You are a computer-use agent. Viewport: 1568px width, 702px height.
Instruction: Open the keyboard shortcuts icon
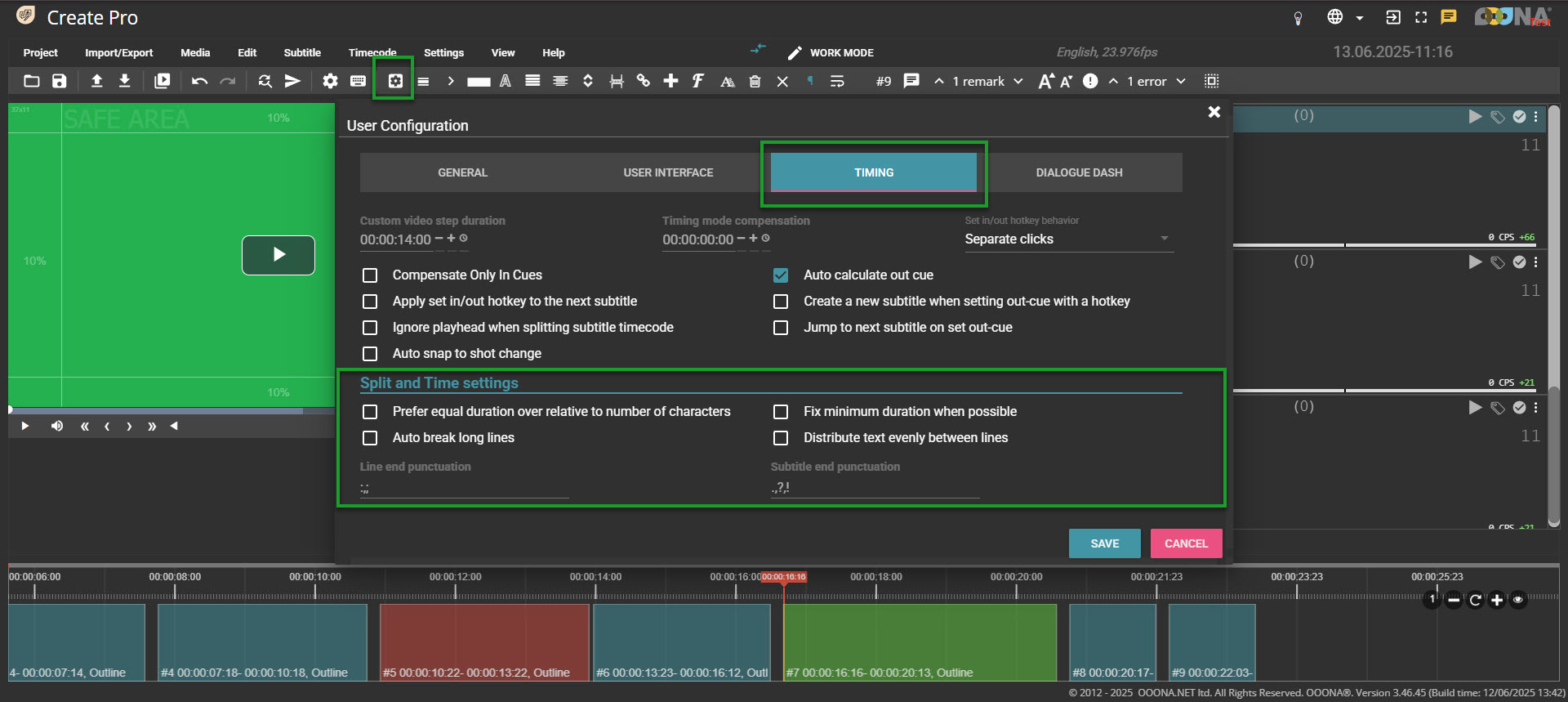[358, 81]
